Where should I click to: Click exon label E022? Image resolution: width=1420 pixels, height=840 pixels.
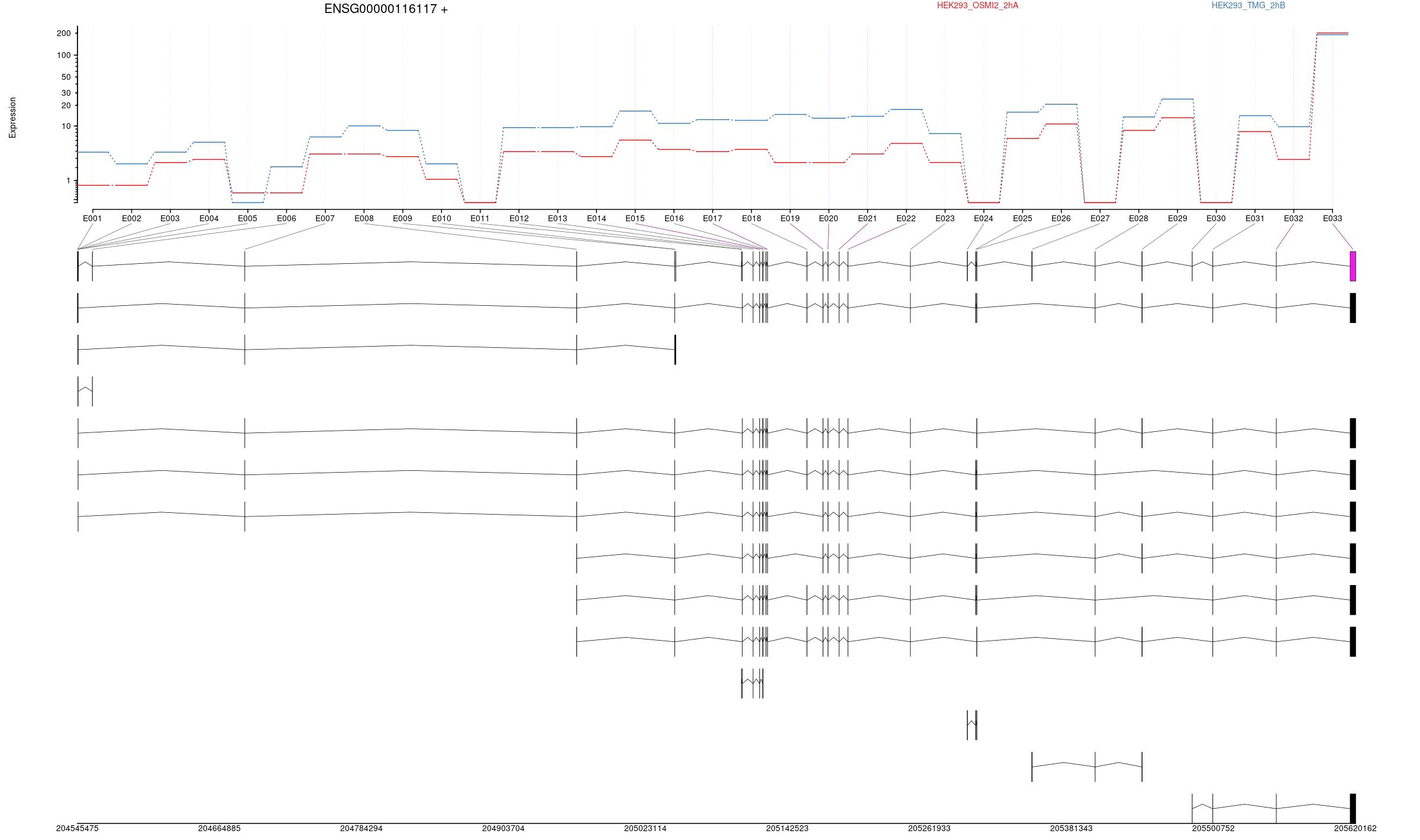pyautogui.click(x=906, y=218)
